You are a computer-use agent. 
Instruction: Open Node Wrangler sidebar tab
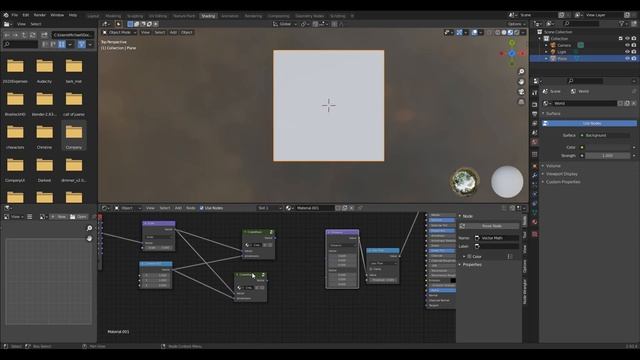click(525, 291)
